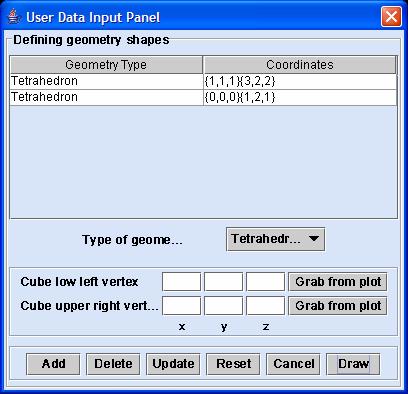Click the Reset button
The width and height of the screenshot is (408, 394).
pos(233,364)
